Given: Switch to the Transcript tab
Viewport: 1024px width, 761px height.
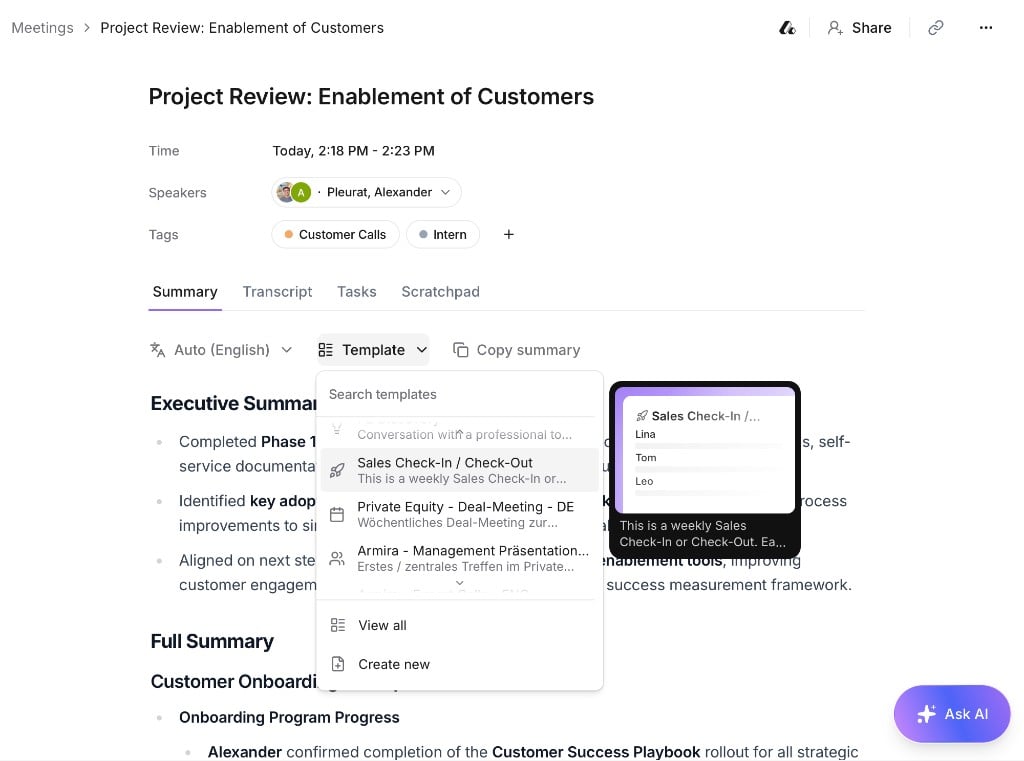Looking at the screenshot, I should [x=277, y=291].
